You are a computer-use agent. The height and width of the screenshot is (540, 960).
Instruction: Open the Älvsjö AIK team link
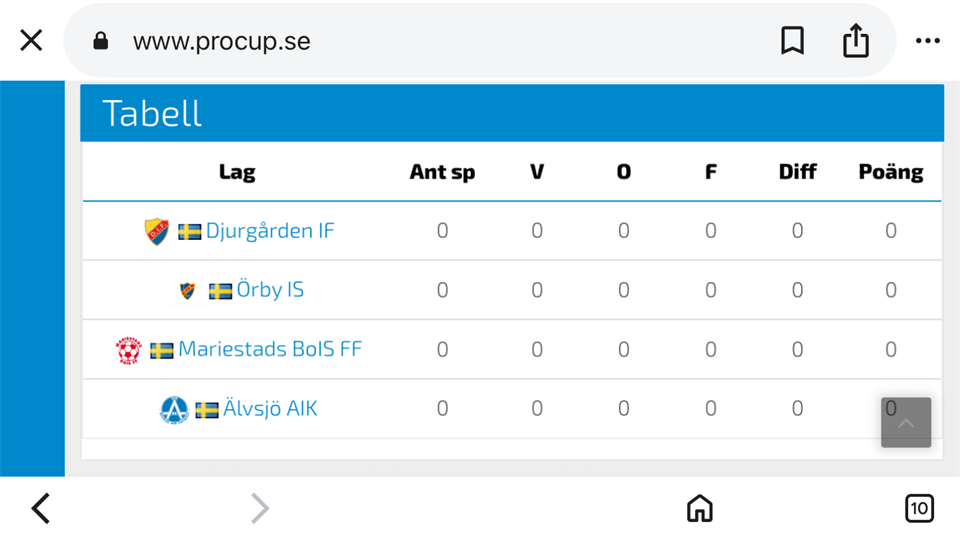click(x=270, y=409)
